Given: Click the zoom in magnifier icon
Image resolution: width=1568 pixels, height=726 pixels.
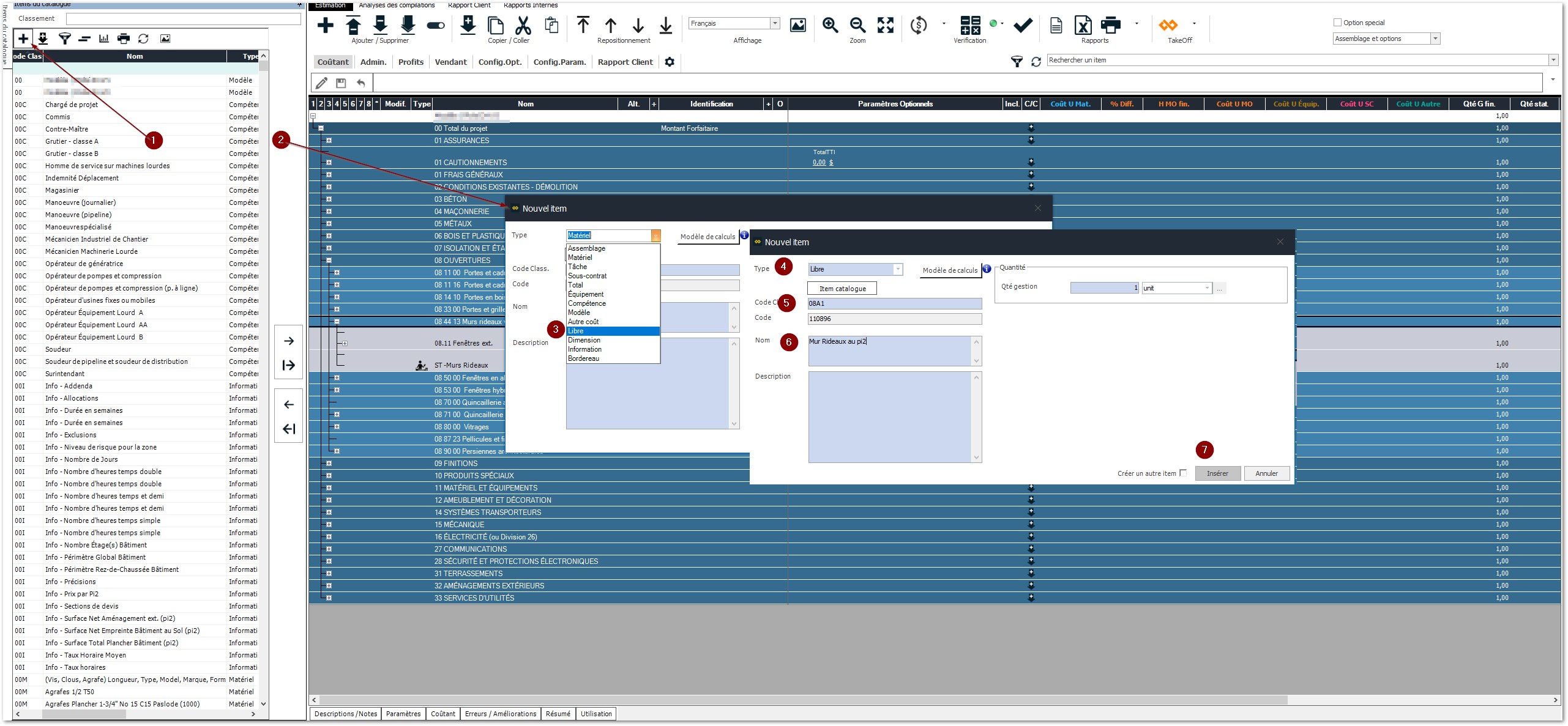Looking at the screenshot, I should pyautogui.click(x=830, y=25).
